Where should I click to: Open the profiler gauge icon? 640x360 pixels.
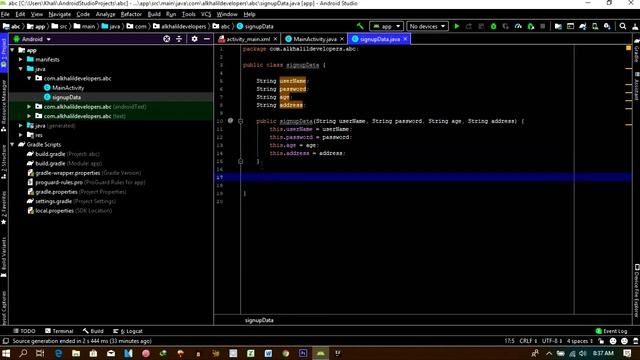[518, 26]
